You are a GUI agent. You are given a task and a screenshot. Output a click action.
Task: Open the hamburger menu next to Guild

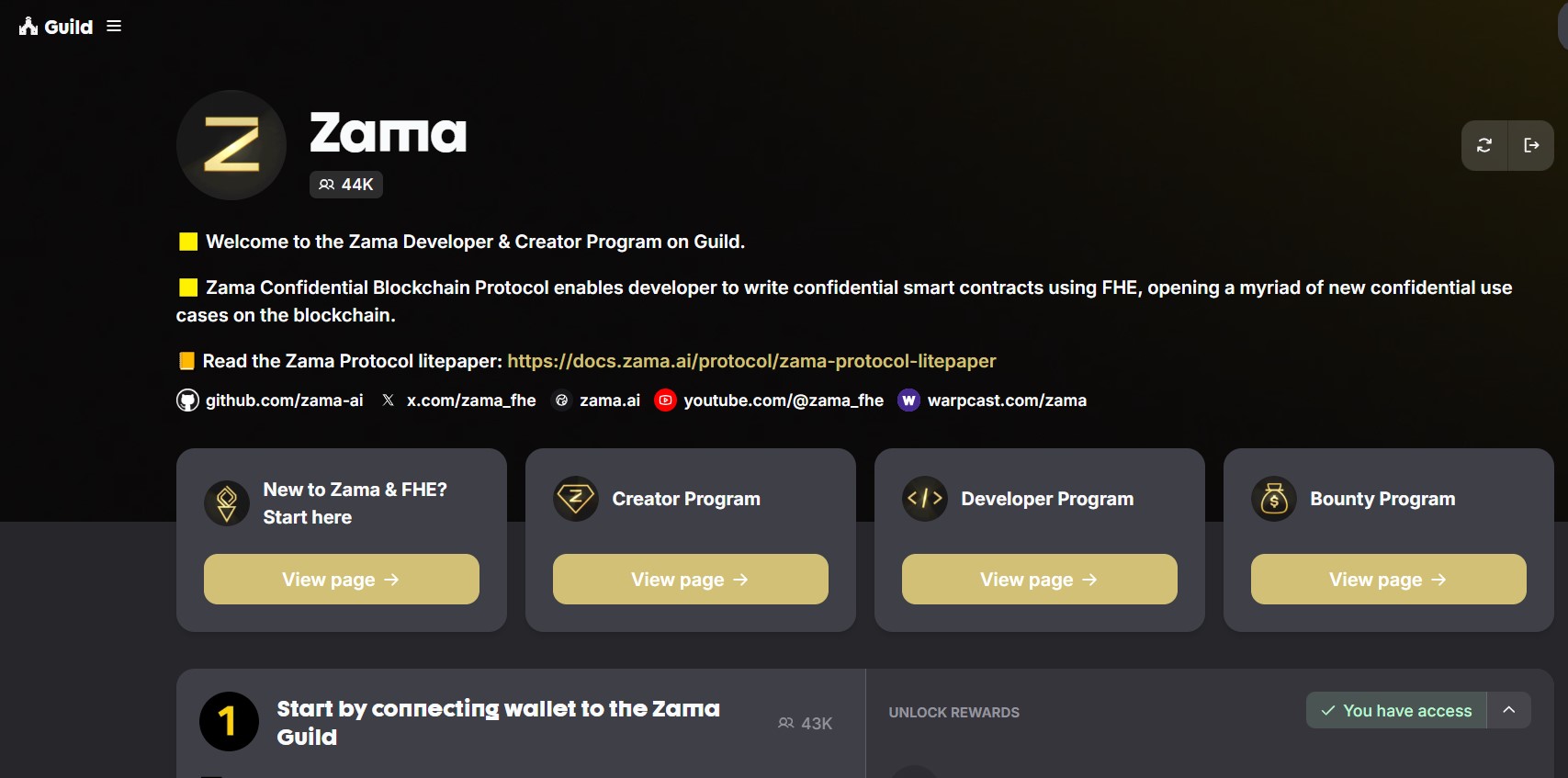point(114,27)
